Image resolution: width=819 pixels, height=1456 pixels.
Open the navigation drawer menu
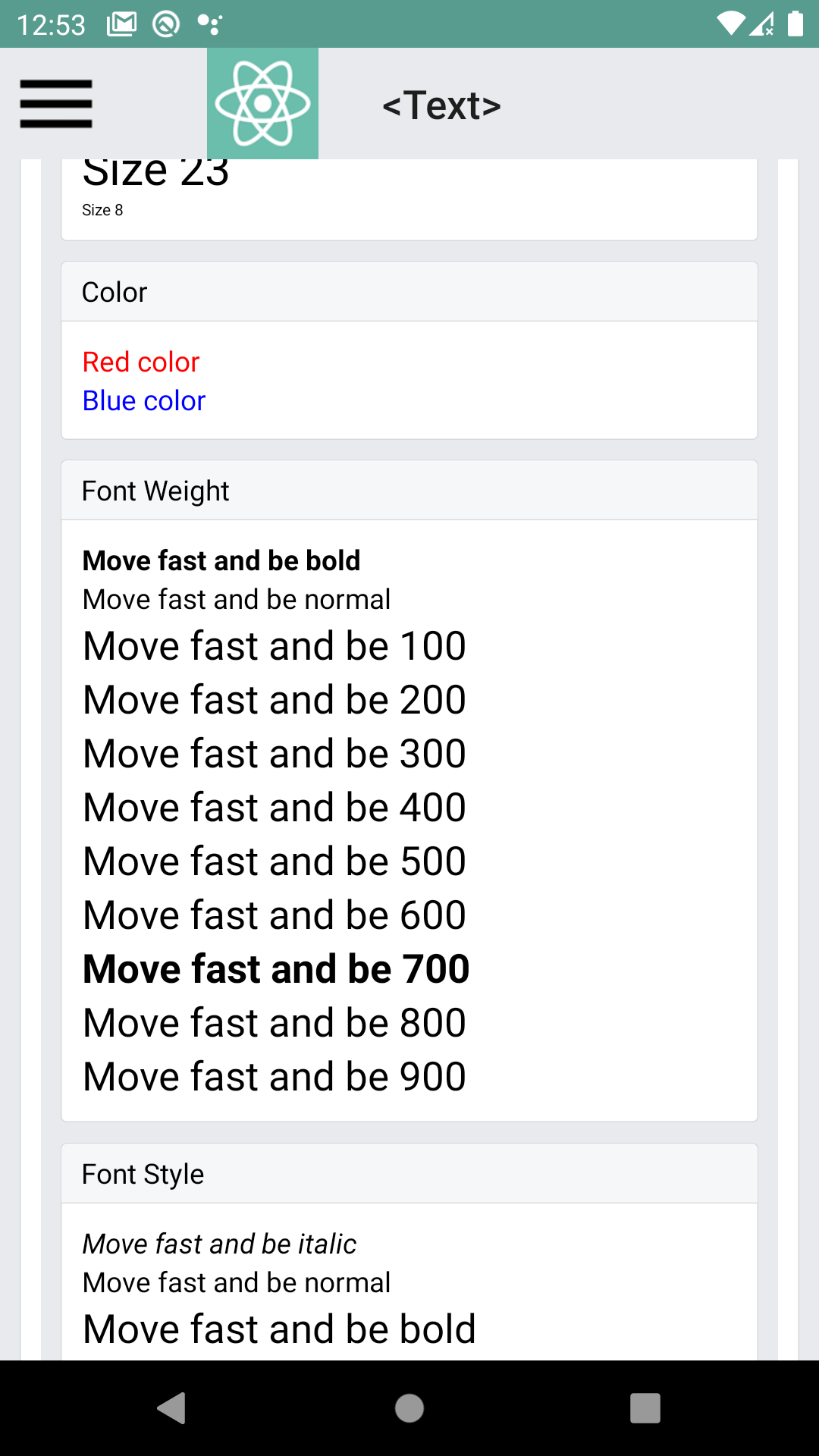tap(55, 103)
